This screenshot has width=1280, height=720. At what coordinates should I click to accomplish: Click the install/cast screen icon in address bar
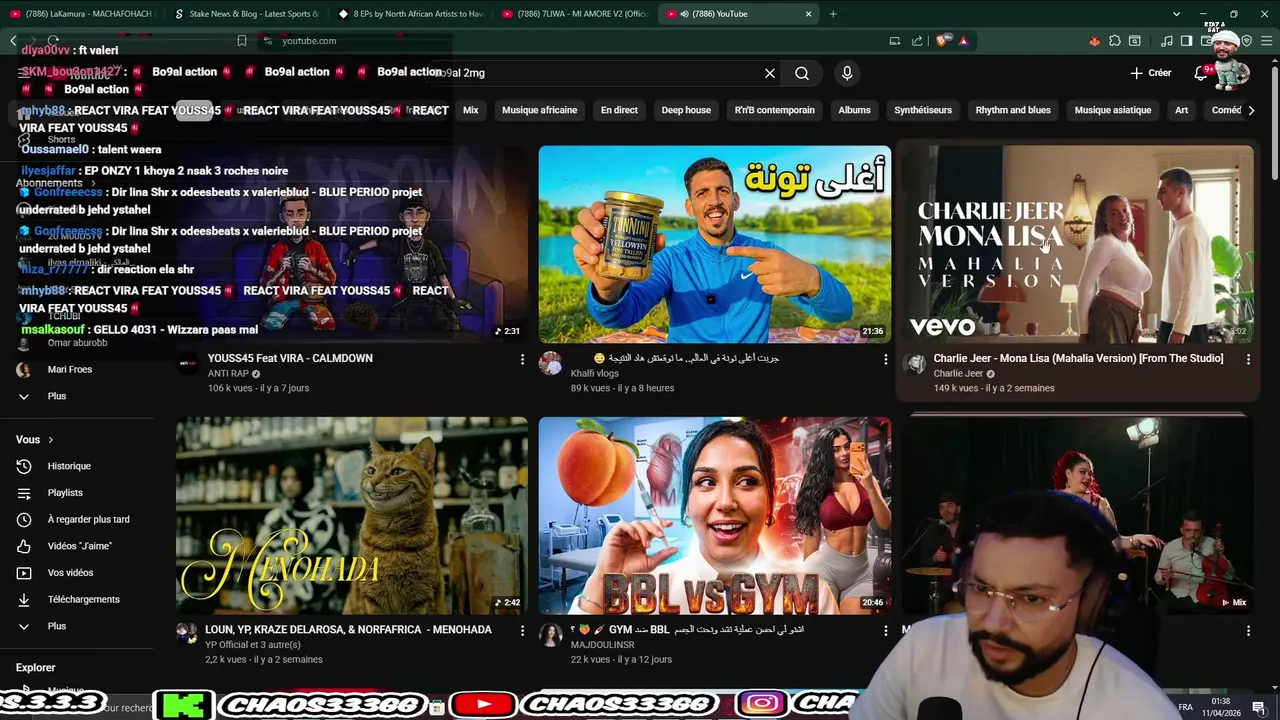pos(895,41)
